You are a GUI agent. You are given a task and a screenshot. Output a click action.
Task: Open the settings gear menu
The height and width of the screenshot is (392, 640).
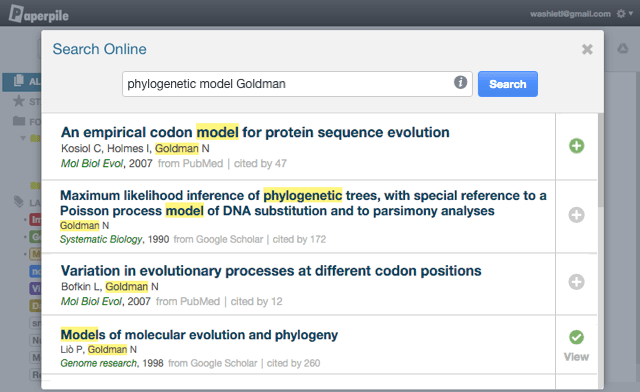[624, 13]
